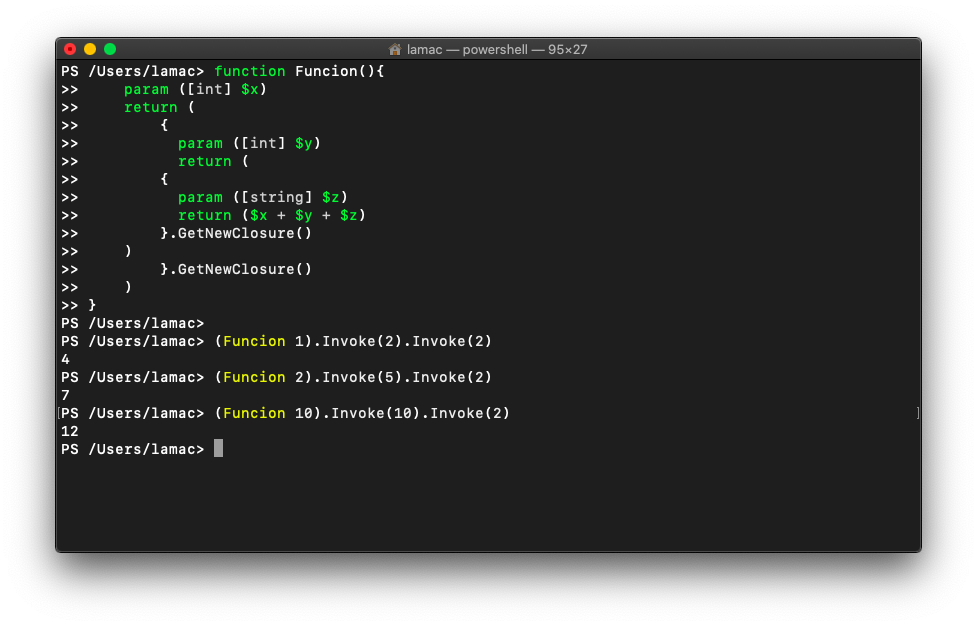Screen dimensions: 977x626
Task: Click the terminal cursor block at last prompt
Action: pyautogui.click(x=218, y=449)
